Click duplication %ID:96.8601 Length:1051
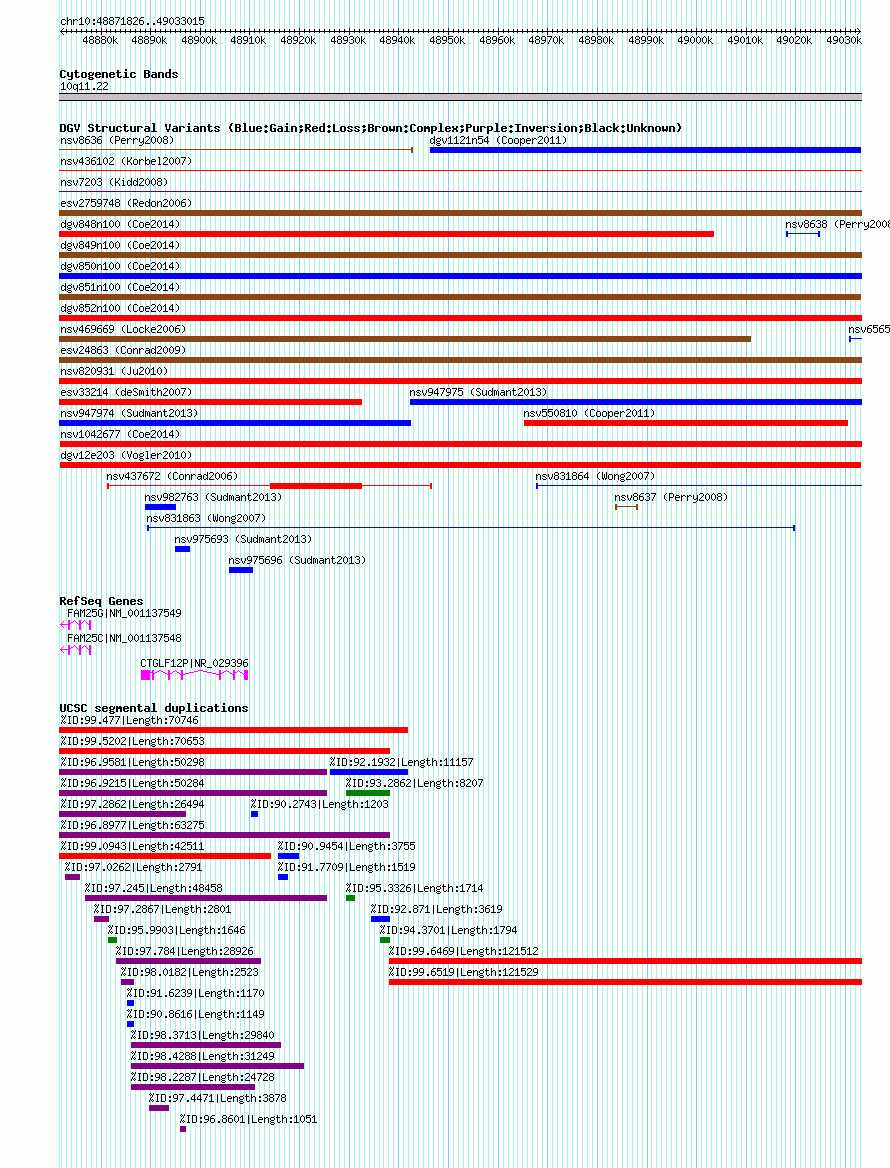The height and width of the screenshot is (1168, 890). (x=183, y=1129)
